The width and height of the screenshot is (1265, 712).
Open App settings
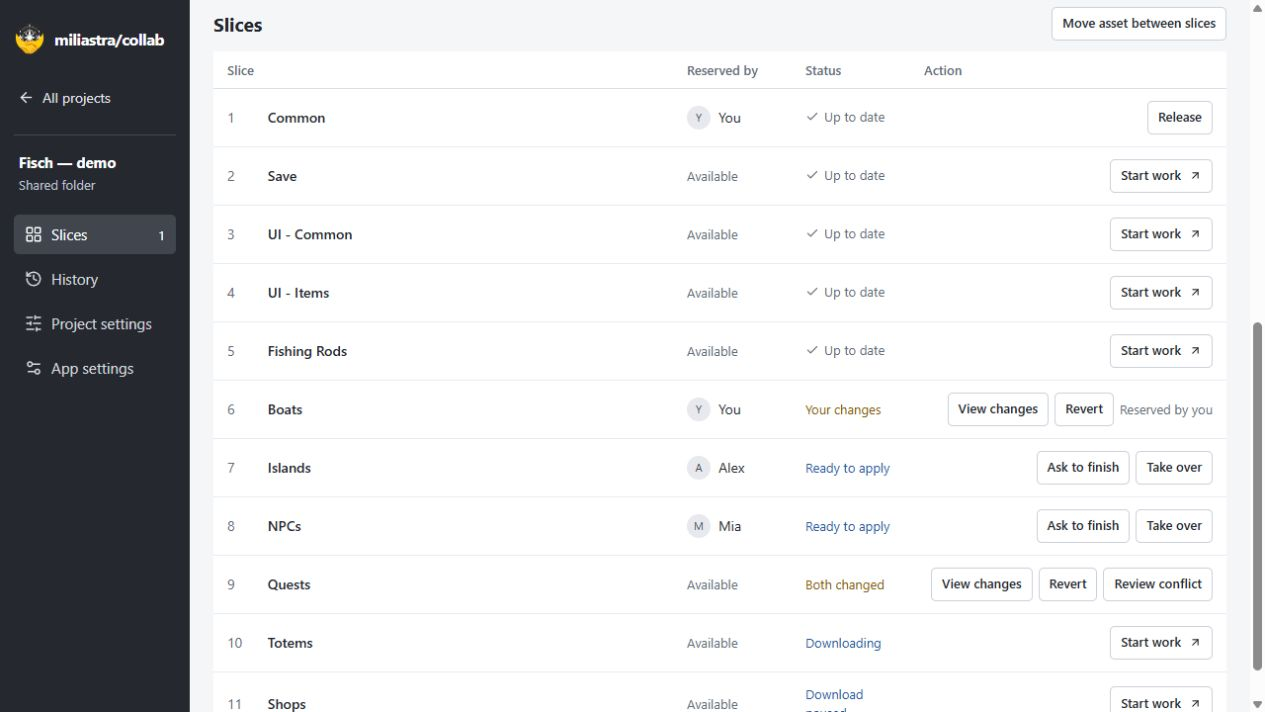[x=95, y=368]
